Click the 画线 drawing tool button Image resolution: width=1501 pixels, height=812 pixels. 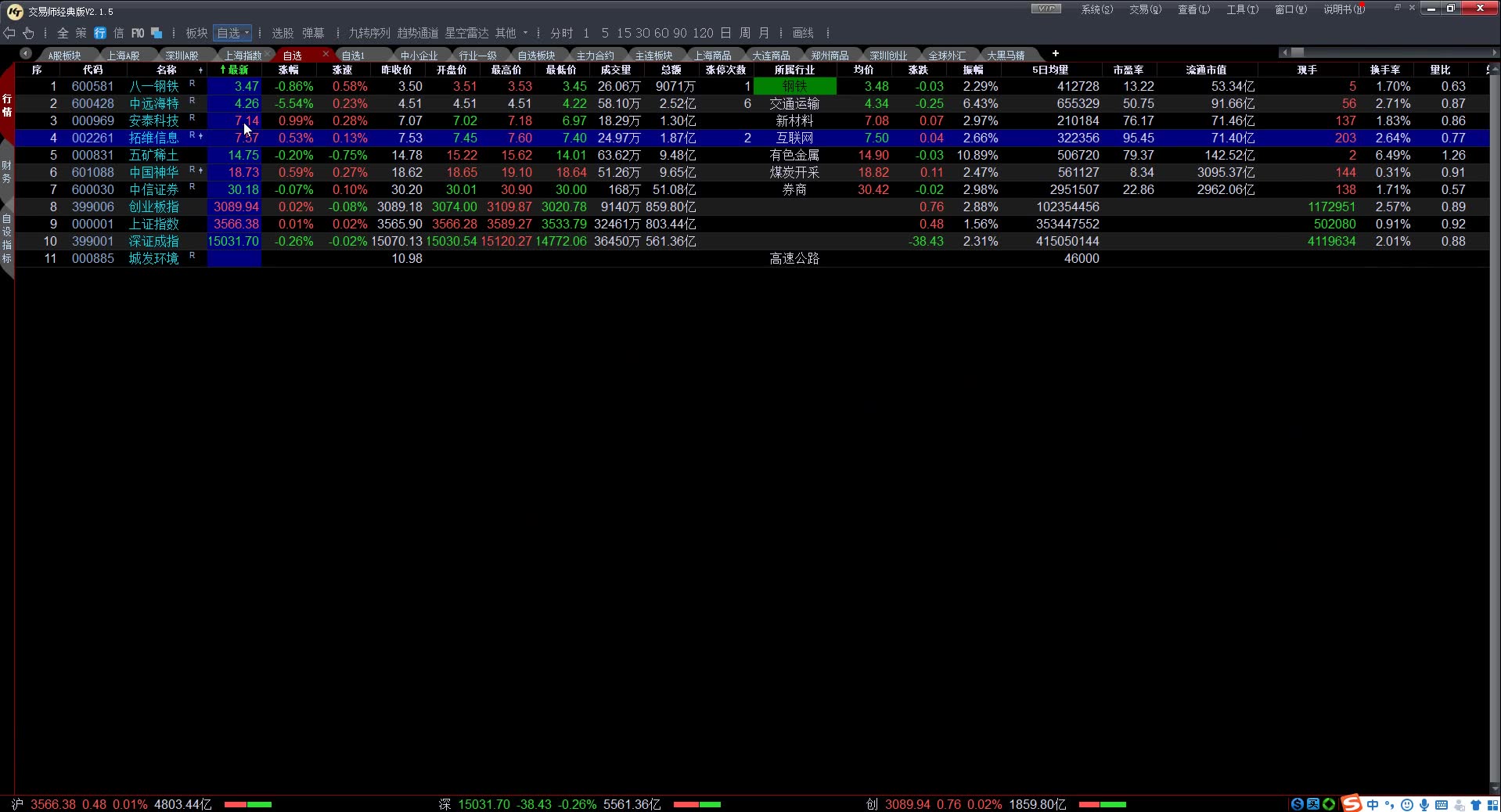pyautogui.click(x=803, y=33)
